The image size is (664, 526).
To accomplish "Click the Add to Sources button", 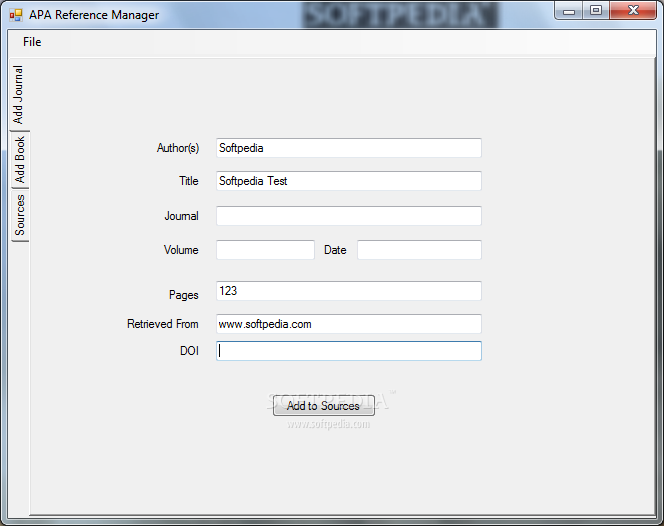I will (324, 406).
